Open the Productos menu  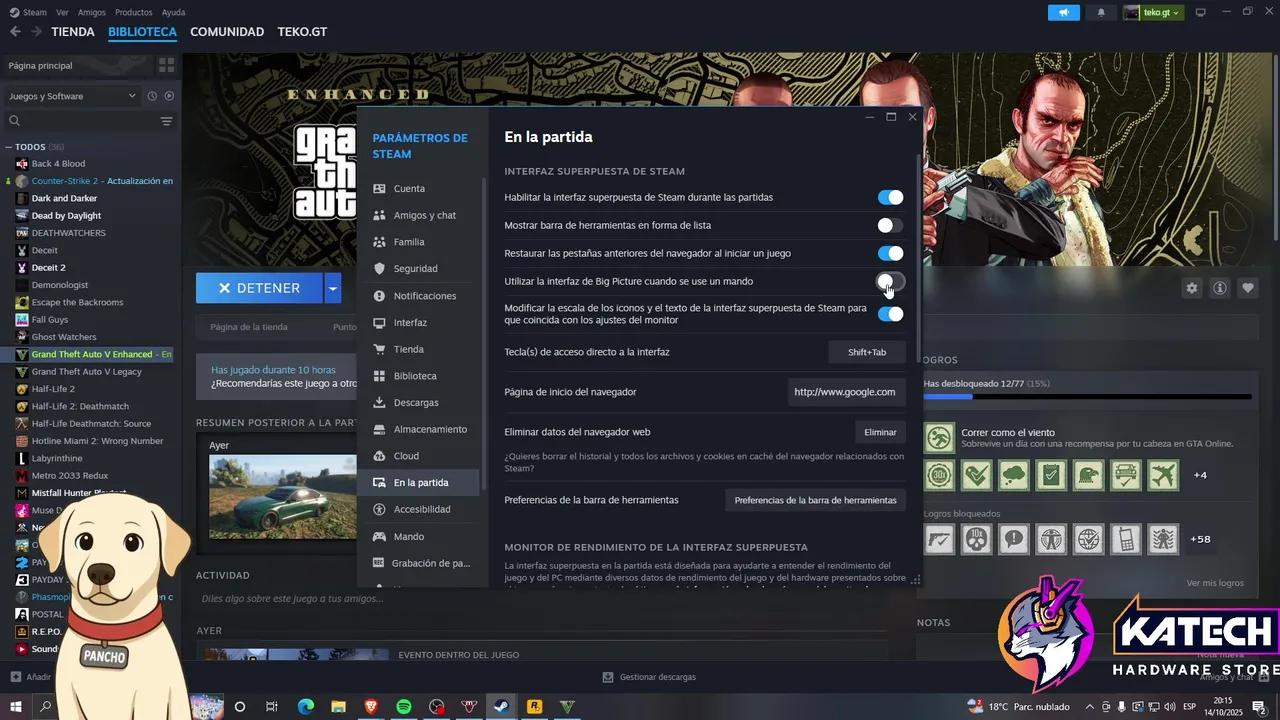pos(134,12)
